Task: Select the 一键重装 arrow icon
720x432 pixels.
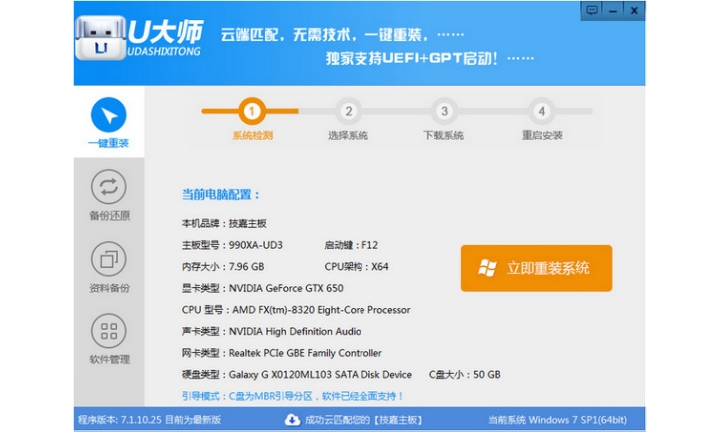Action: click(x=109, y=115)
